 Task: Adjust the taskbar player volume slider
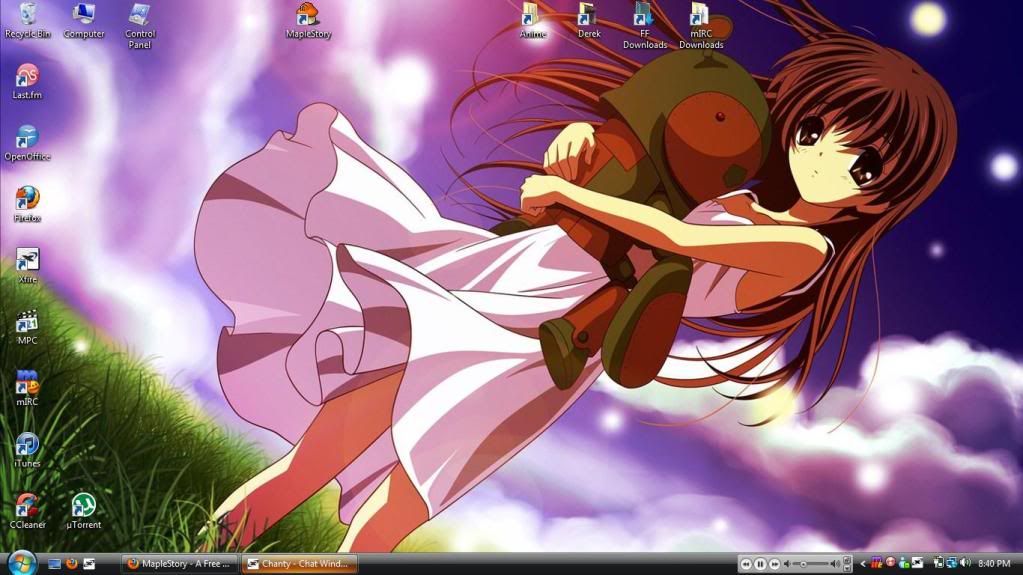[x=810, y=564]
